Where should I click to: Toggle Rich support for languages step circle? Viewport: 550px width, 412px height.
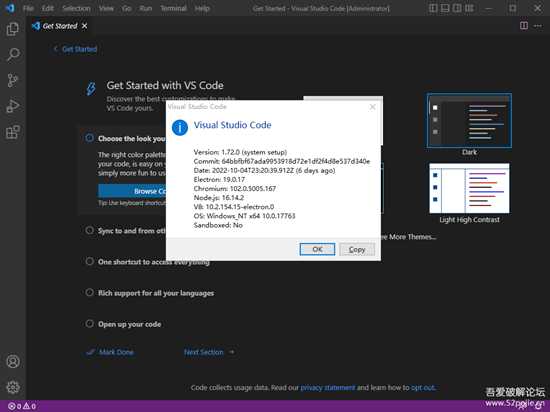pyautogui.click(x=89, y=292)
